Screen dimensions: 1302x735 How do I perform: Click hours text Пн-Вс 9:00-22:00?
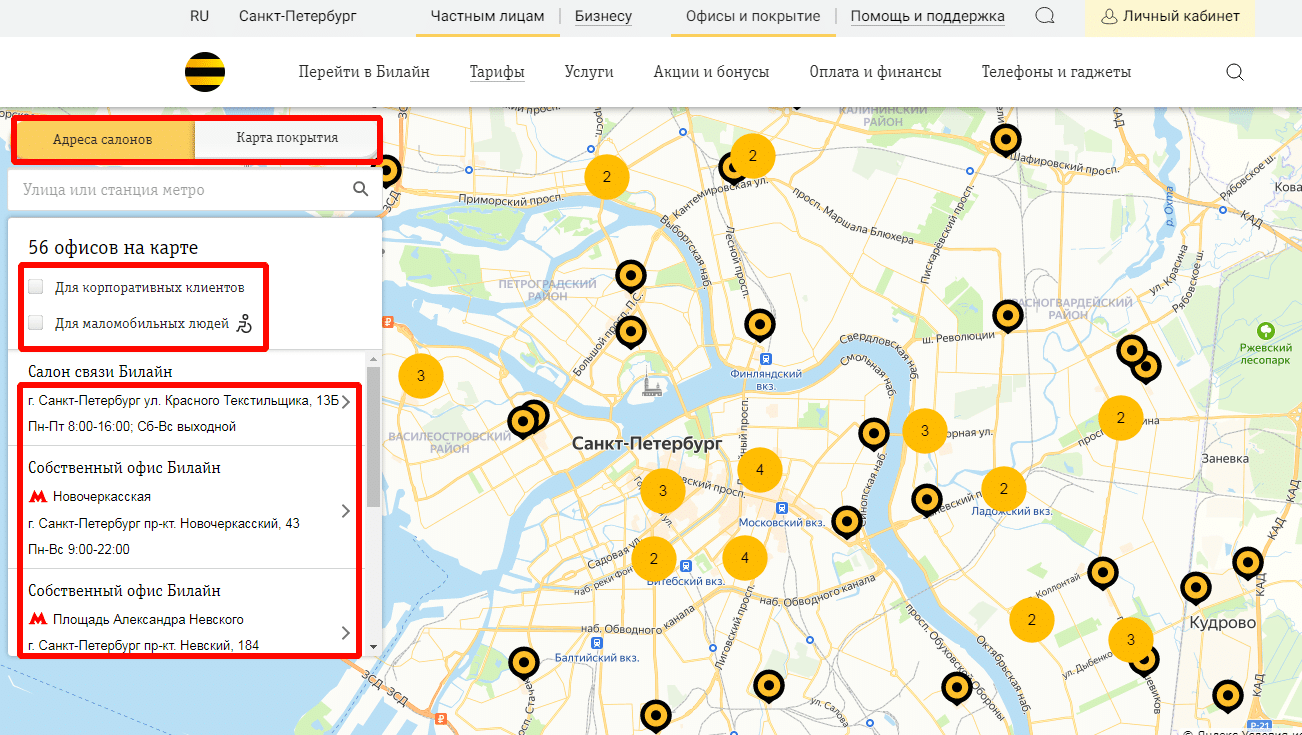[79, 549]
